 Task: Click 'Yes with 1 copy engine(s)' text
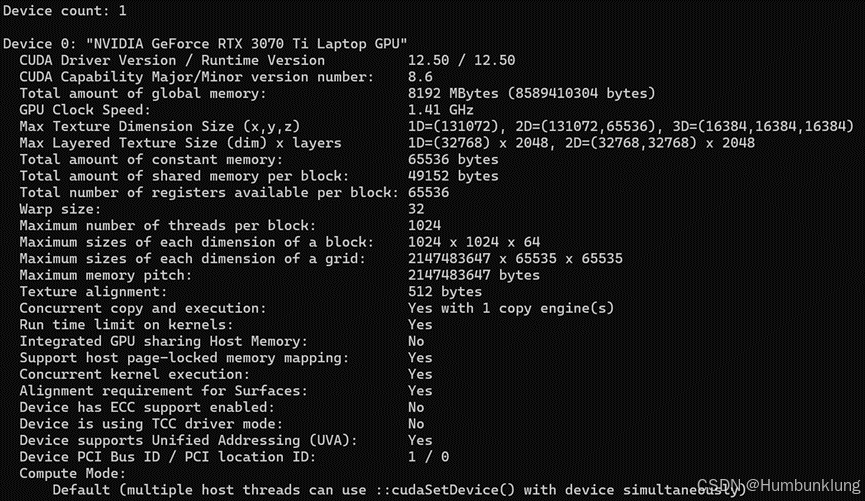pyautogui.click(x=510, y=307)
